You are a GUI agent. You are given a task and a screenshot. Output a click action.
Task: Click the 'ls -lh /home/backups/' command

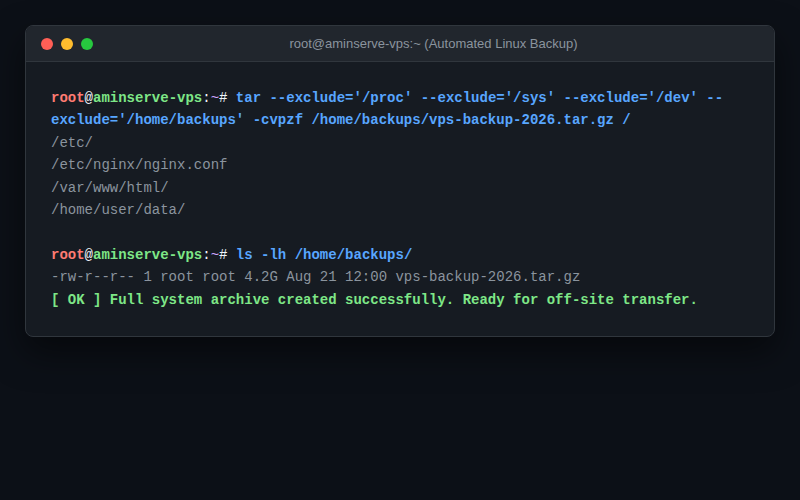click(324, 255)
